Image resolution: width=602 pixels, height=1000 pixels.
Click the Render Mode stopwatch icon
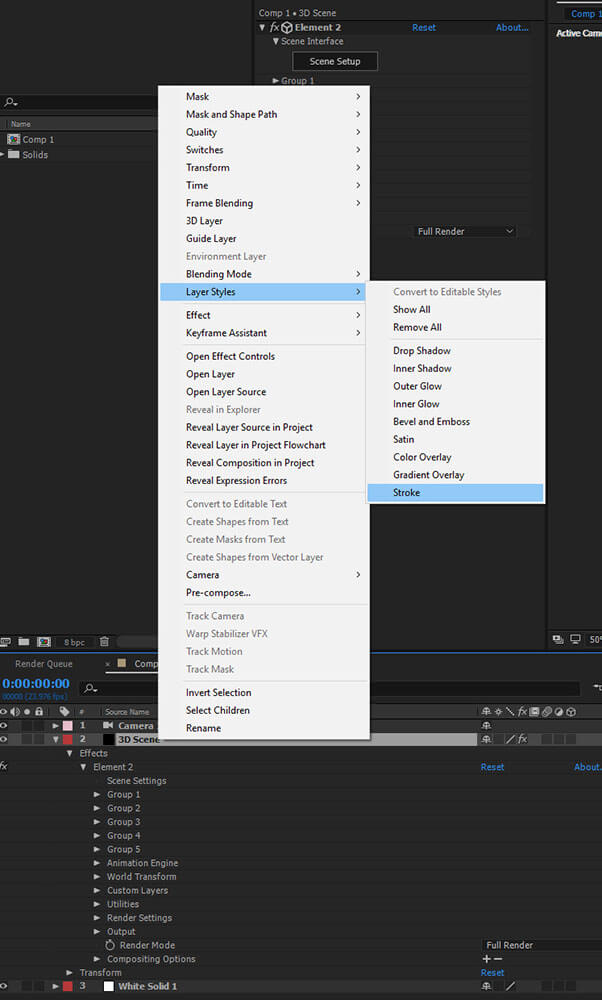[x=110, y=945]
